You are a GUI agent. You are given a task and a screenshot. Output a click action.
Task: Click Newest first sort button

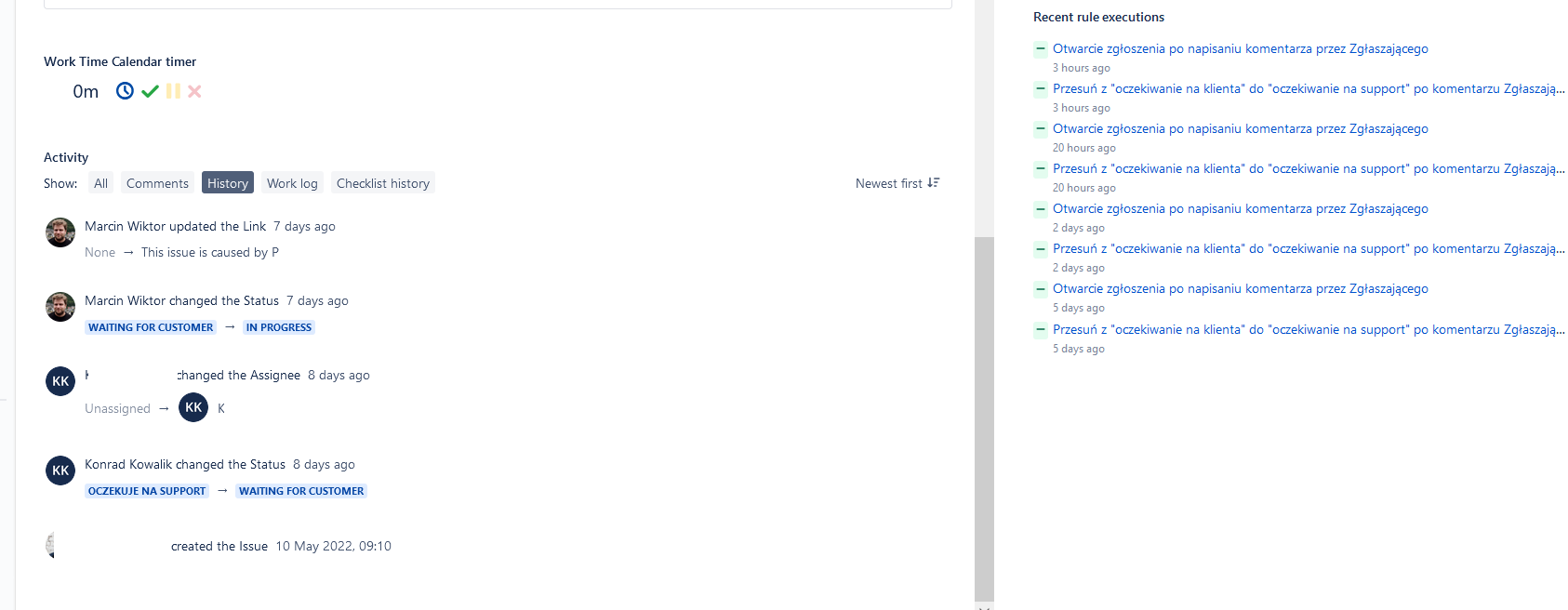897,183
